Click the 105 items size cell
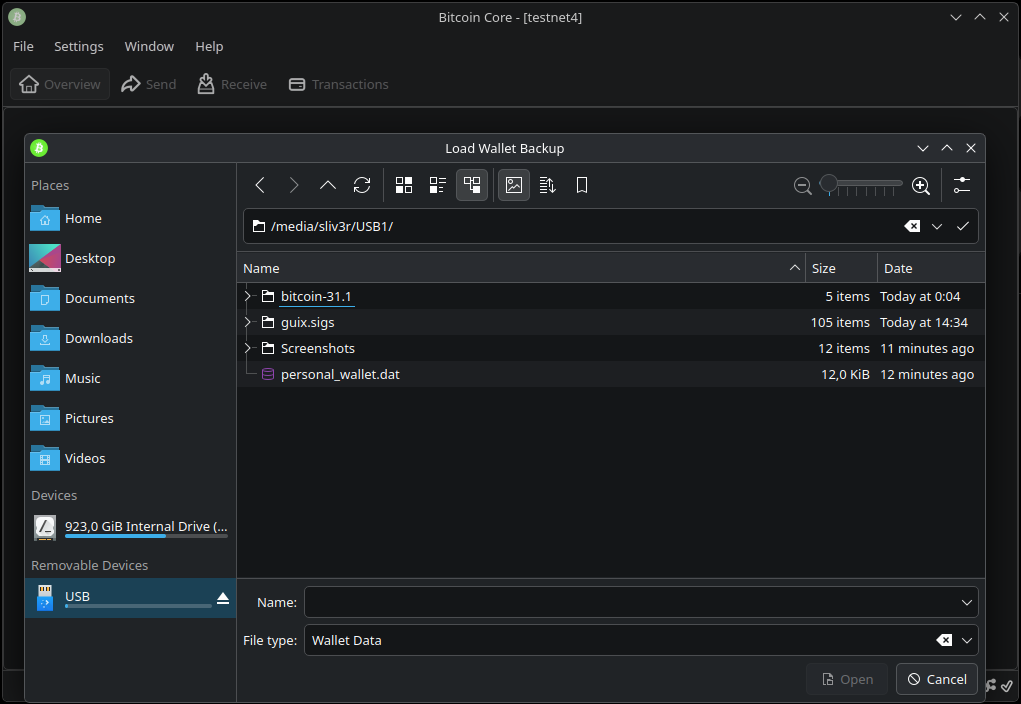The height and width of the screenshot is (704, 1021). pos(840,322)
